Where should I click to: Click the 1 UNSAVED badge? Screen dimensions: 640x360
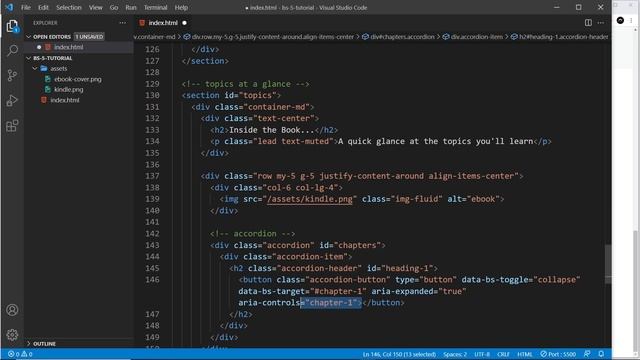click(89, 37)
